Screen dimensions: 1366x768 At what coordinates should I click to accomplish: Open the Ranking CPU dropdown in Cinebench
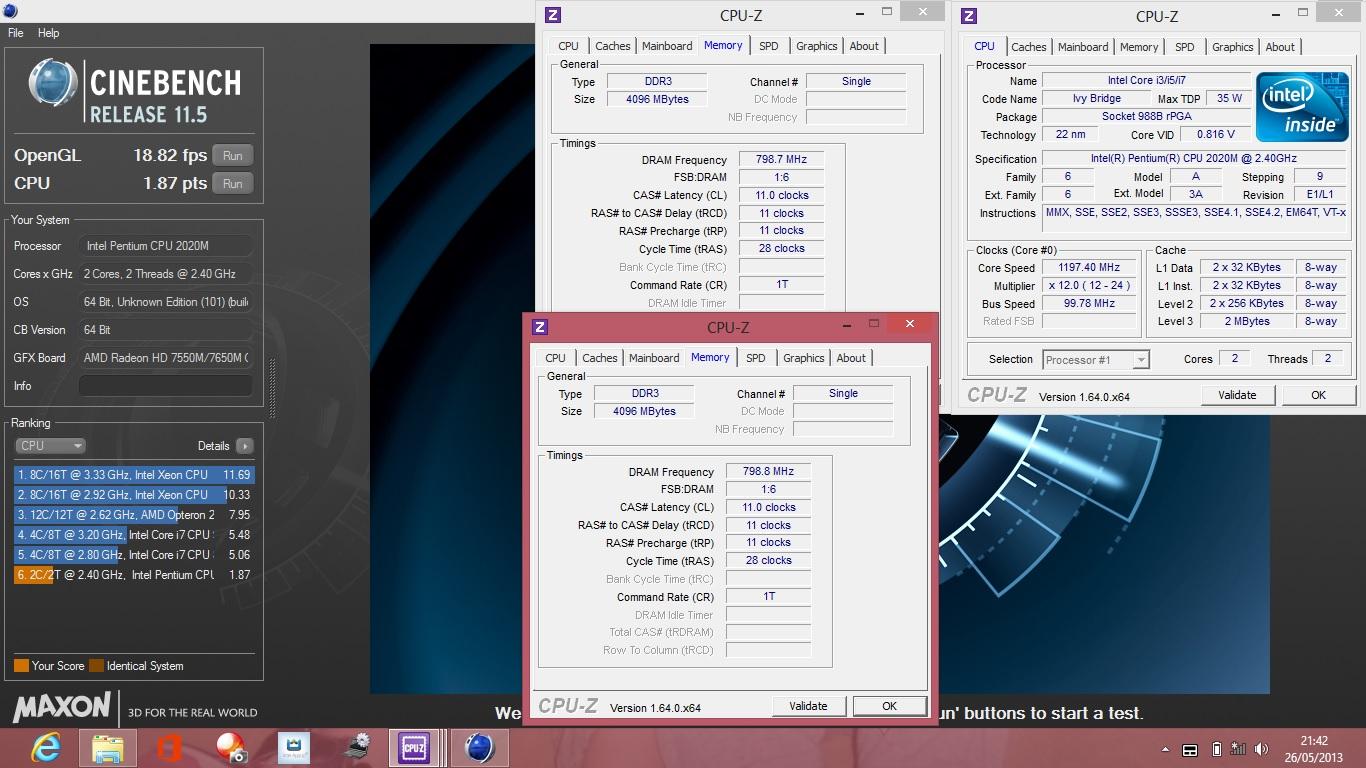pyautogui.click(x=50, y=446)
